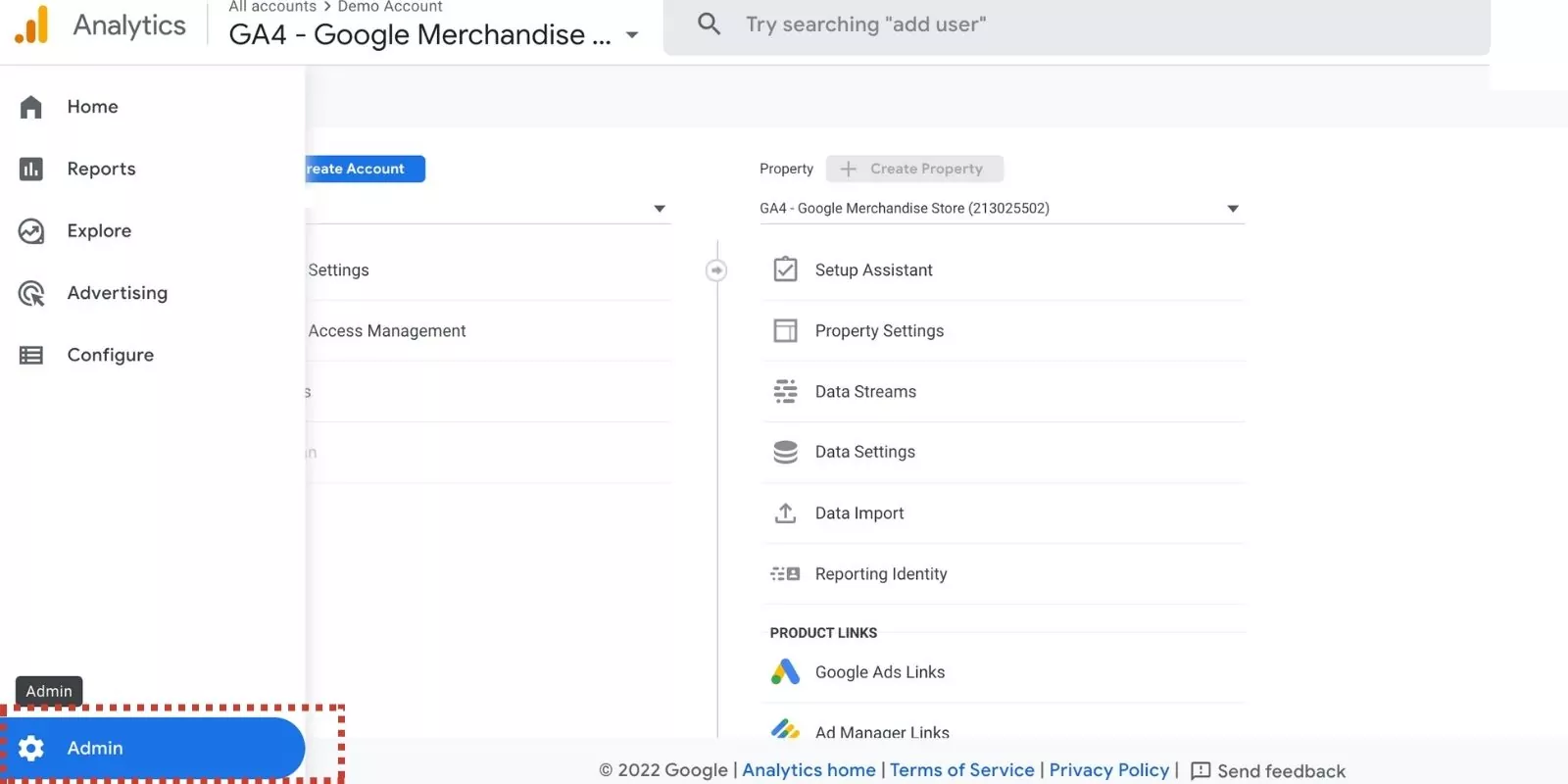Click the Home icon in sidebar

(x=31, y=107)
